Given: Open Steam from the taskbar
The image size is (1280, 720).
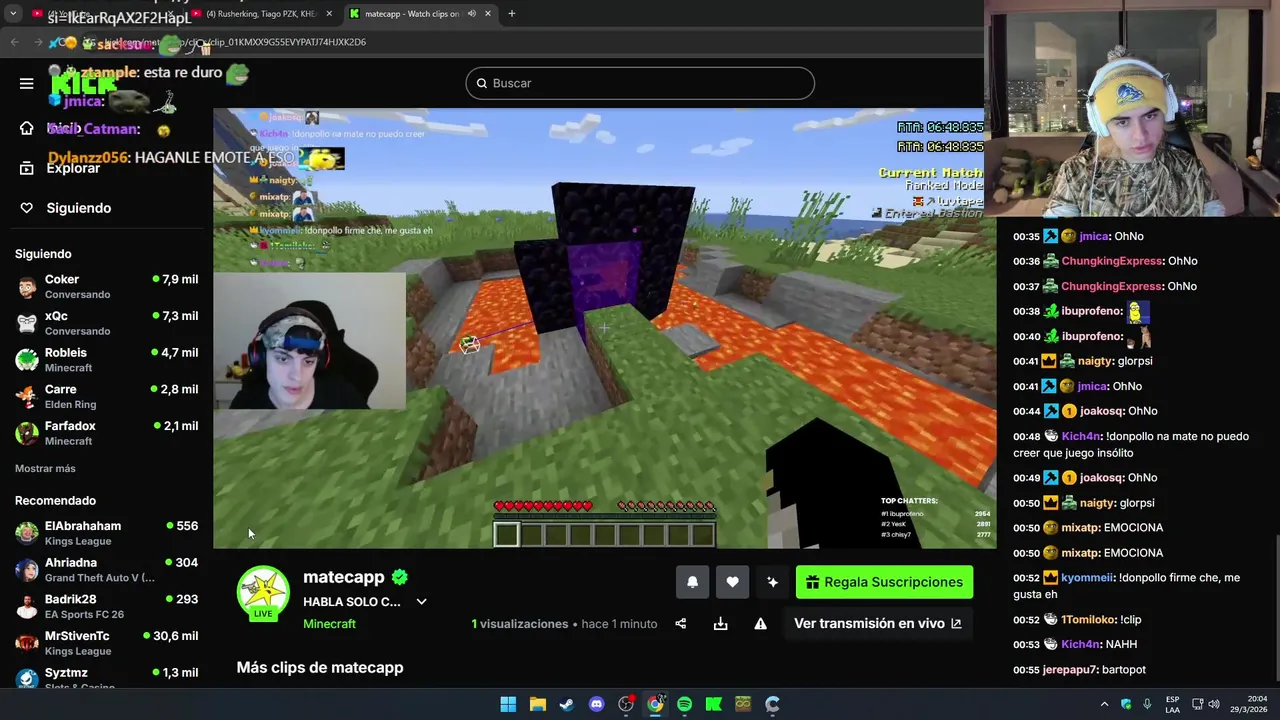Looking at the screenshot, I should 567,704.
